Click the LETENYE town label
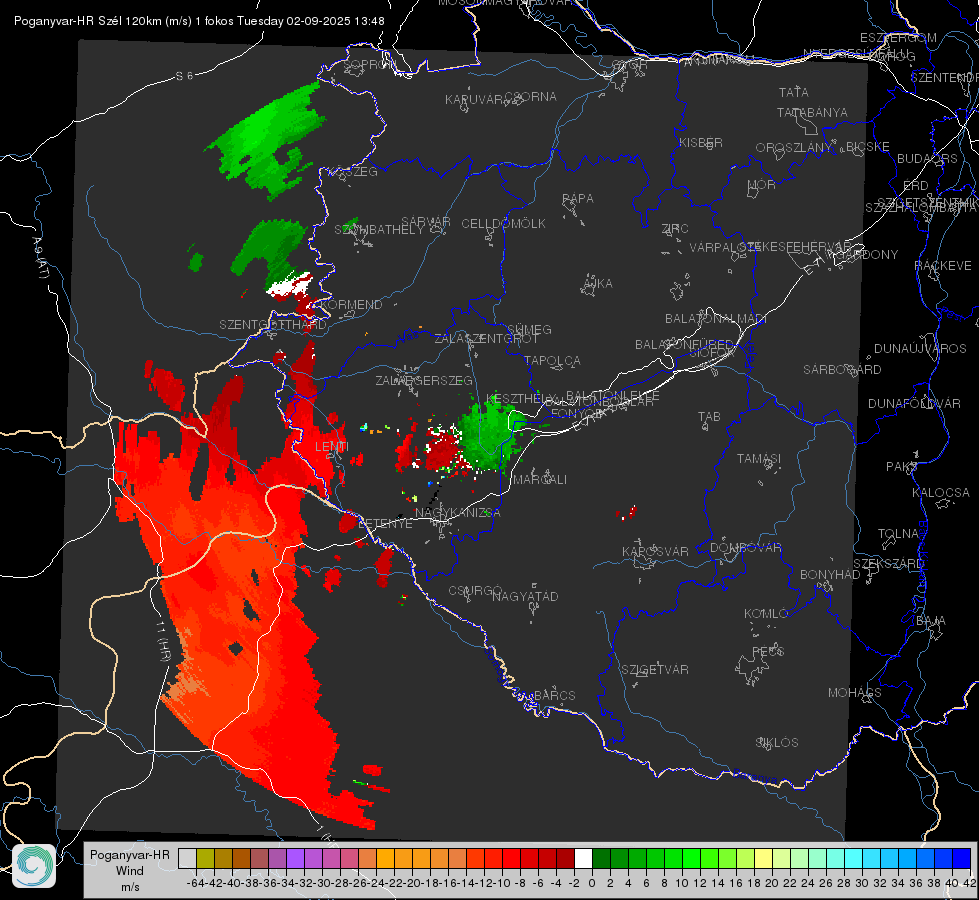This screenshot has height=900, width=979. [x=385, y=524]
